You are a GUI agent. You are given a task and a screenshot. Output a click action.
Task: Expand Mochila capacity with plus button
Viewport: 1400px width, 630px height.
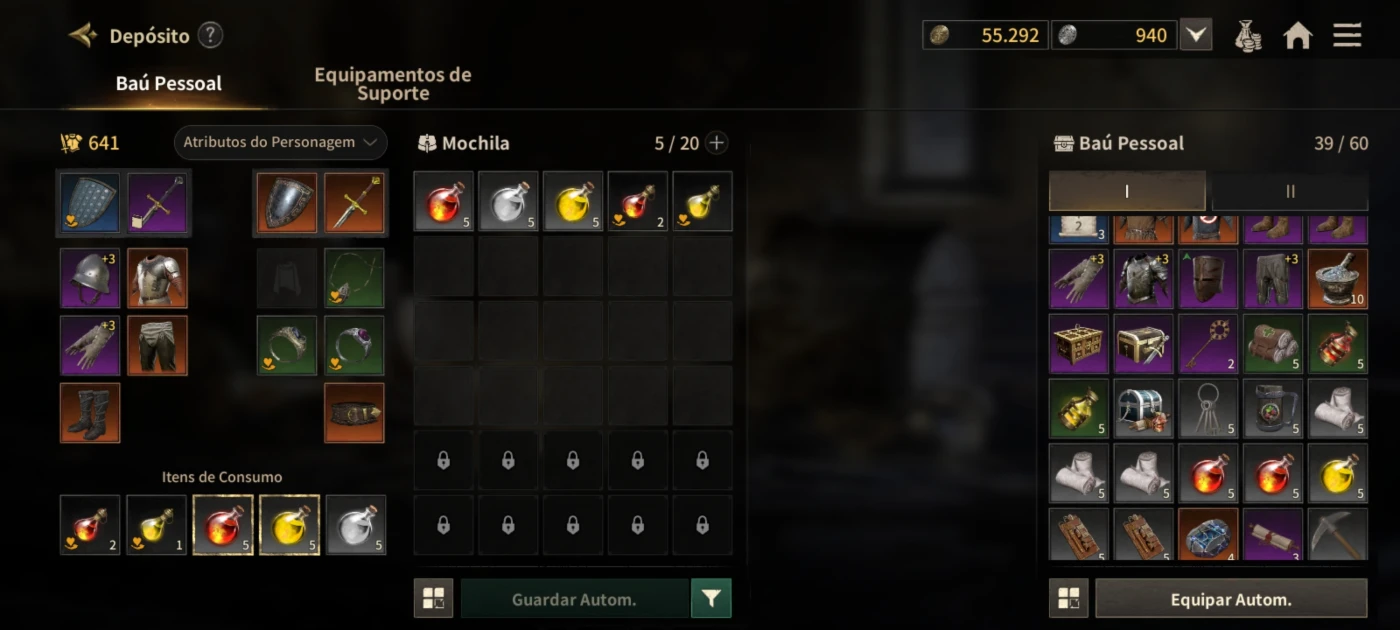(717, 143)
